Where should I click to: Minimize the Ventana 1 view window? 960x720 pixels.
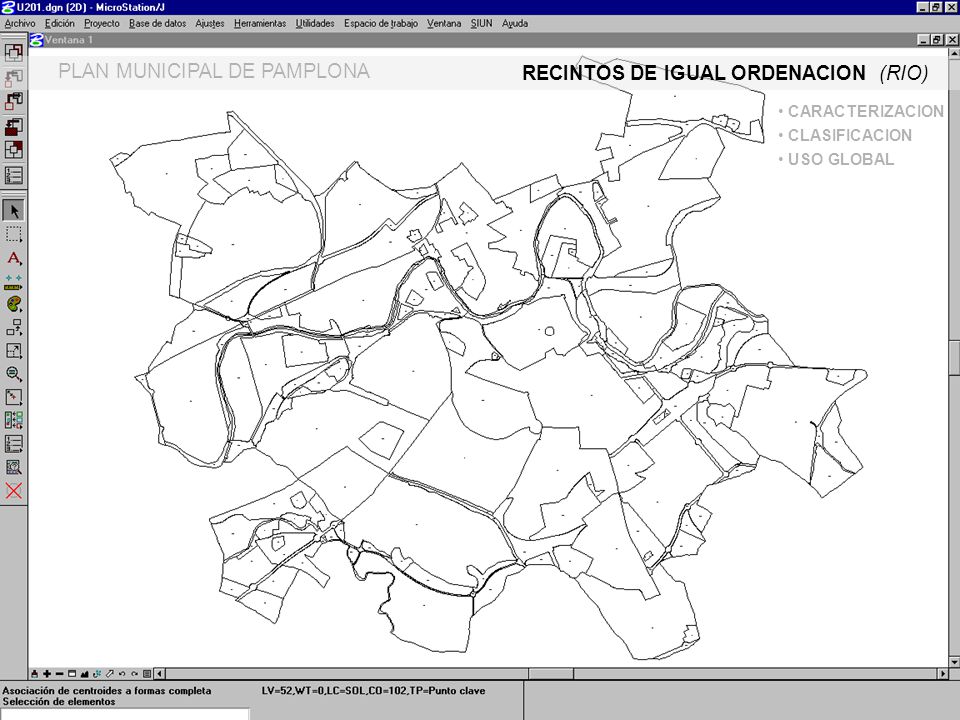[x=924, y=40]
